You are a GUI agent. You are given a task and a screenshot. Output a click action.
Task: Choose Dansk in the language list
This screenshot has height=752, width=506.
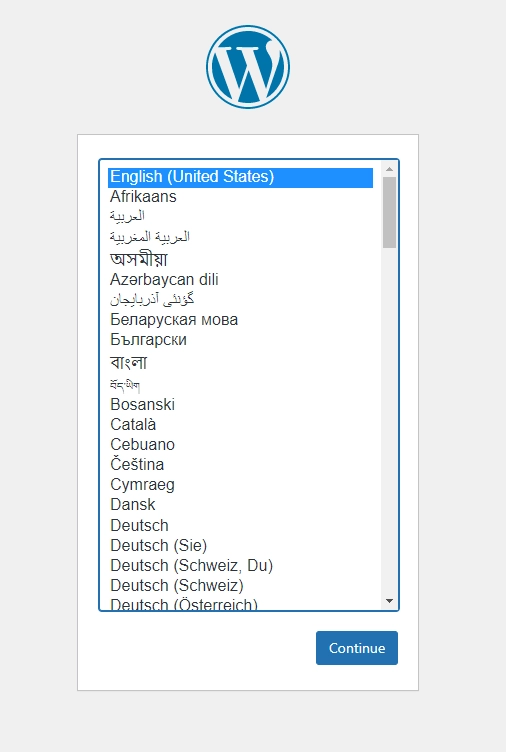pyautogui.click(x=240, y=505)
